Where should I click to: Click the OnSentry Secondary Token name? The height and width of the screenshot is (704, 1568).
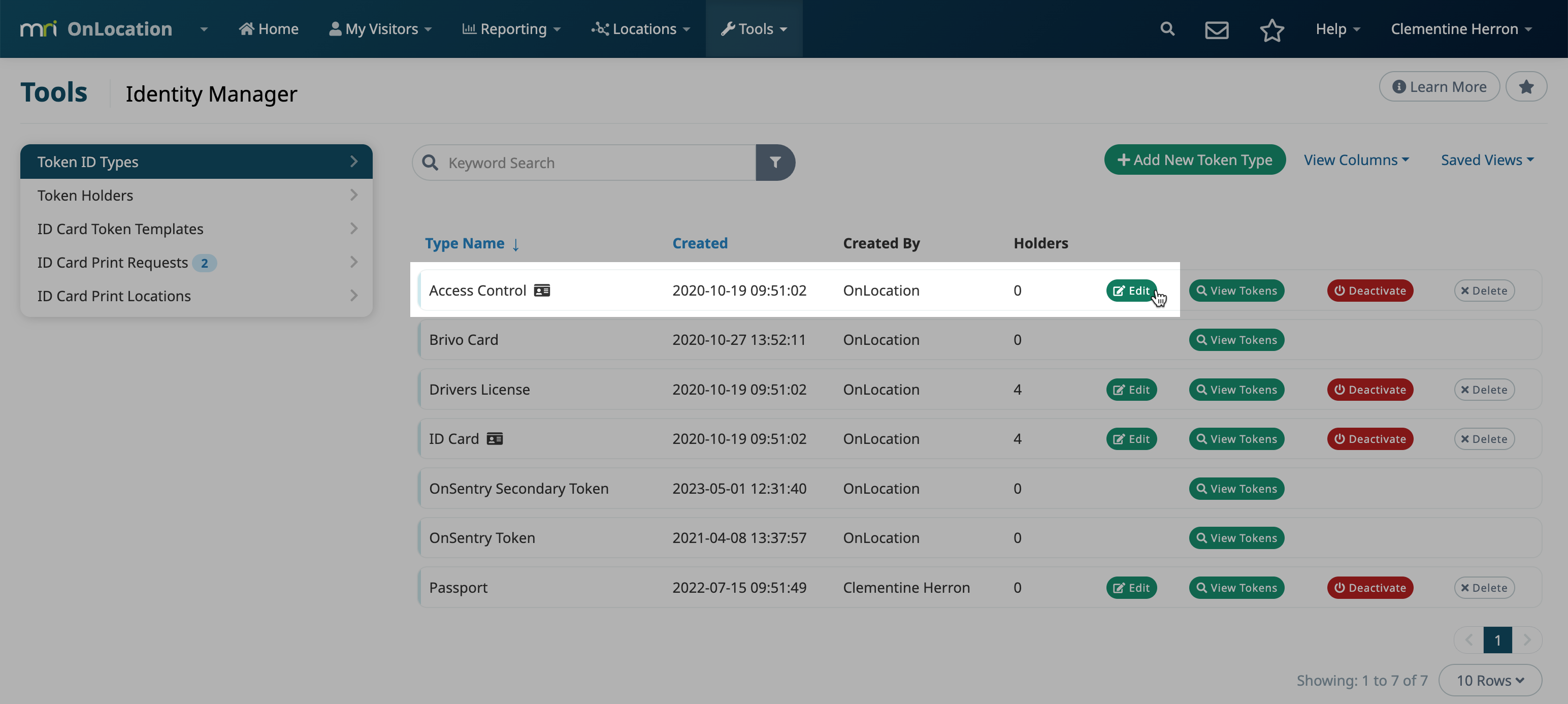pos(518,489)
